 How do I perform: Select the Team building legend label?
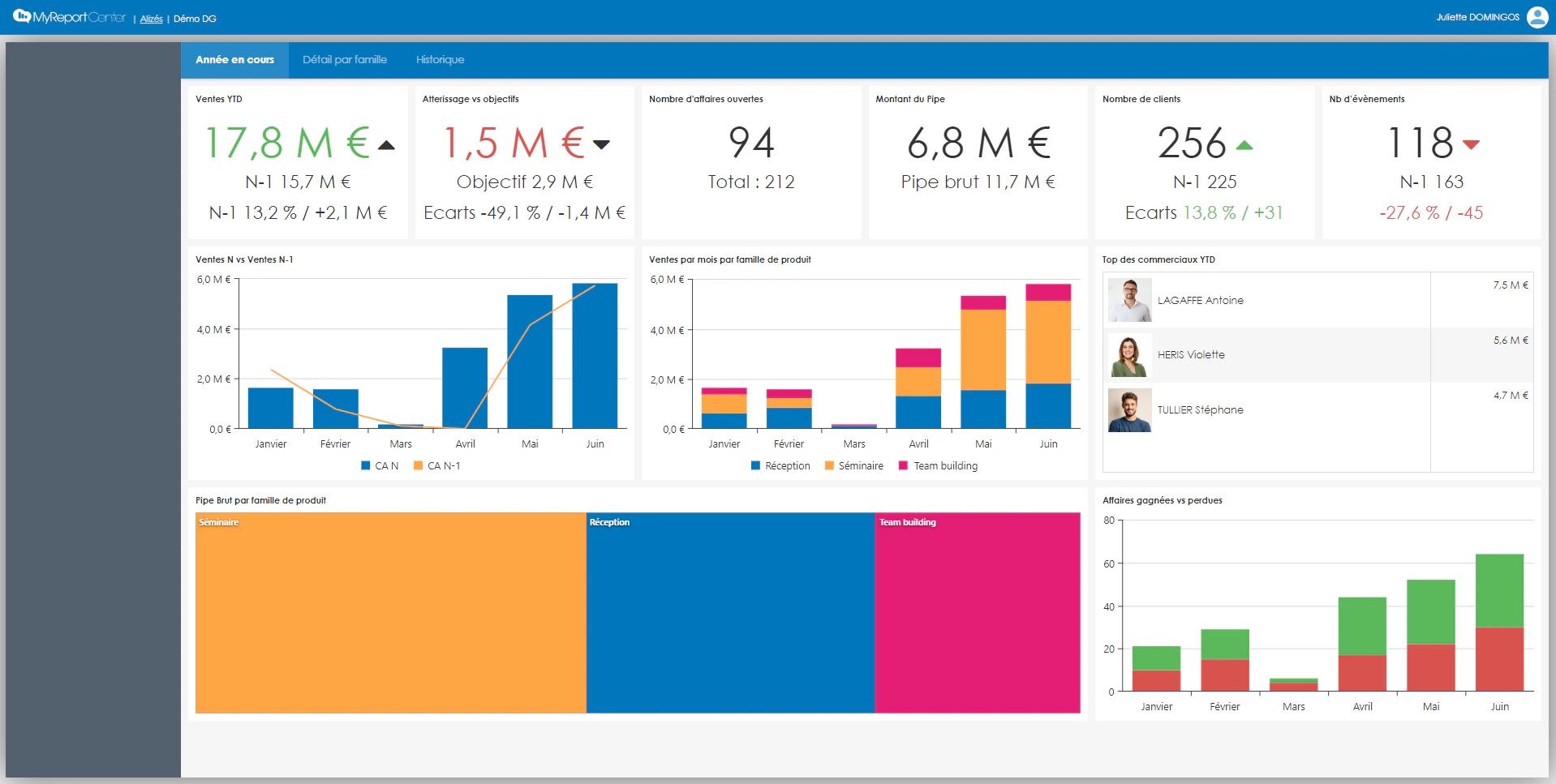(x=946, y=466)
